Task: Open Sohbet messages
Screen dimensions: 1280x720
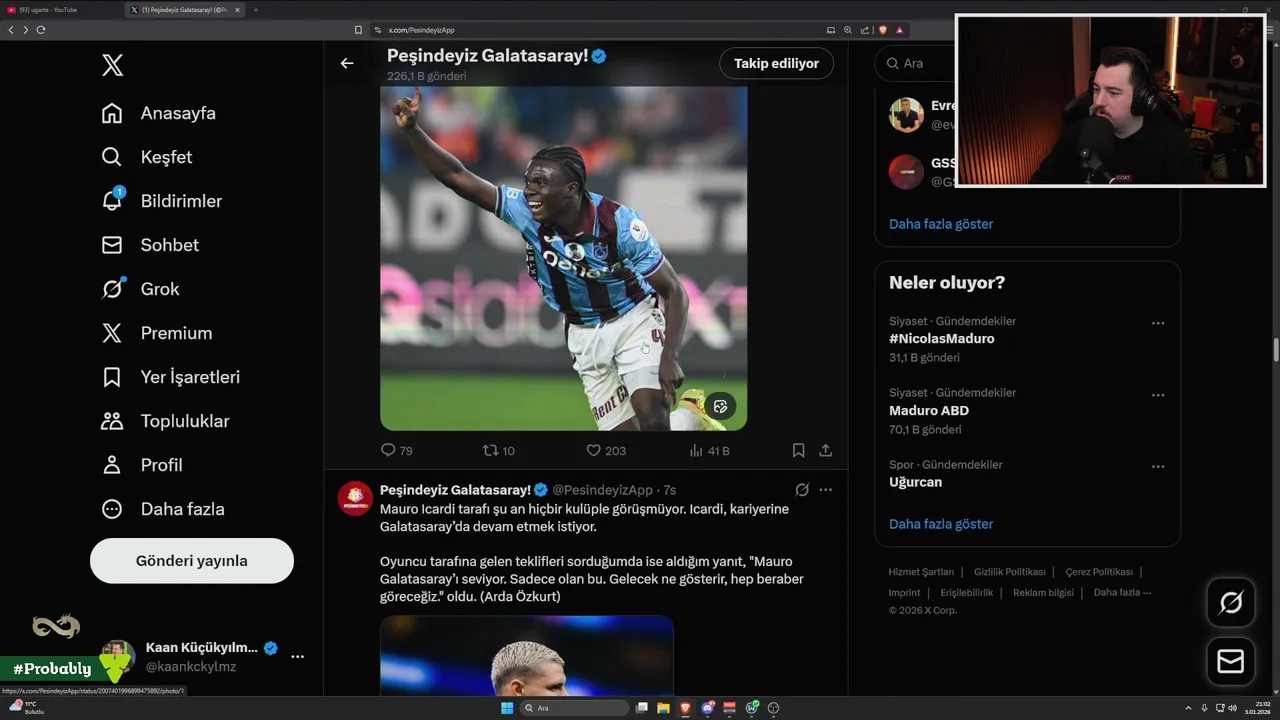Action: (x=150, y=245)
